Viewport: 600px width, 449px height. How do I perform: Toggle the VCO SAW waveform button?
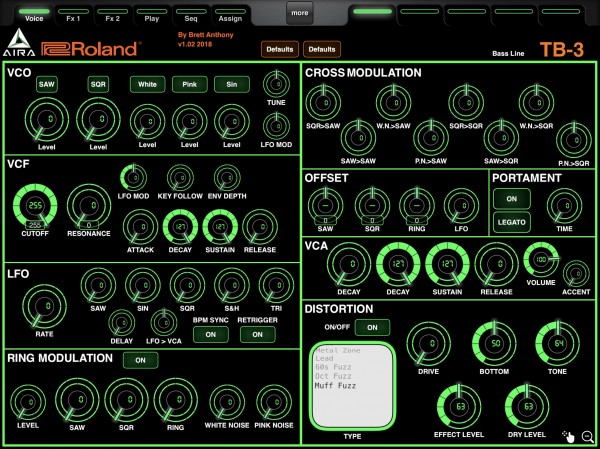tap(47, 84)
